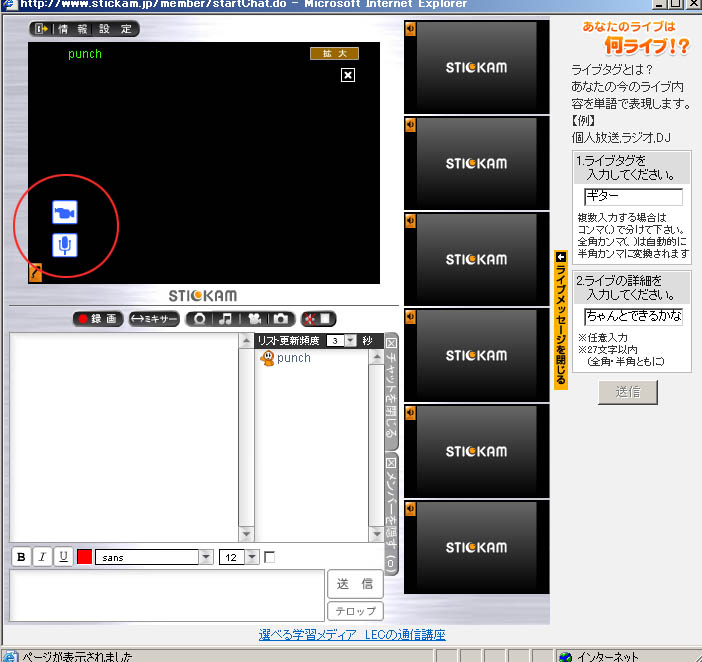This screenshot has width=702, height=662.
Task: Click the member list scroll-down arrow
Action: 377,534
